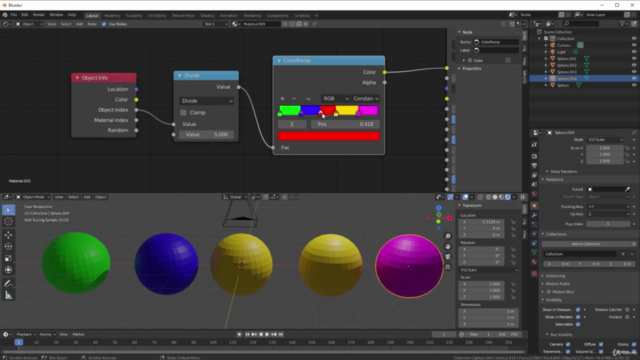
Task: Open the Object Data green triangle tab
Action: (534, 253)
